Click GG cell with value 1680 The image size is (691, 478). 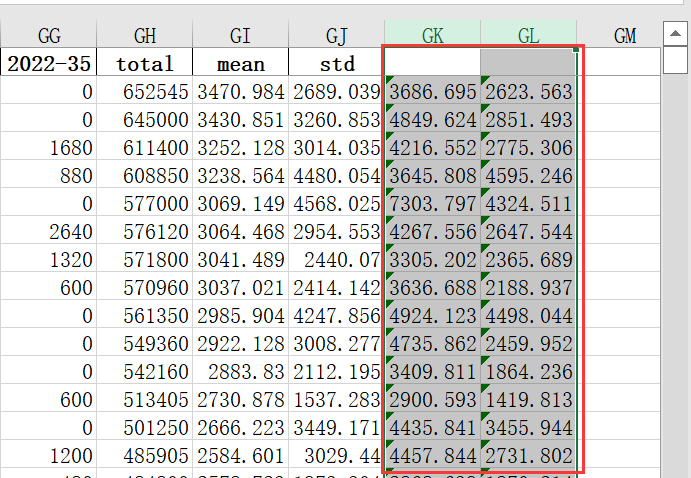48,146
